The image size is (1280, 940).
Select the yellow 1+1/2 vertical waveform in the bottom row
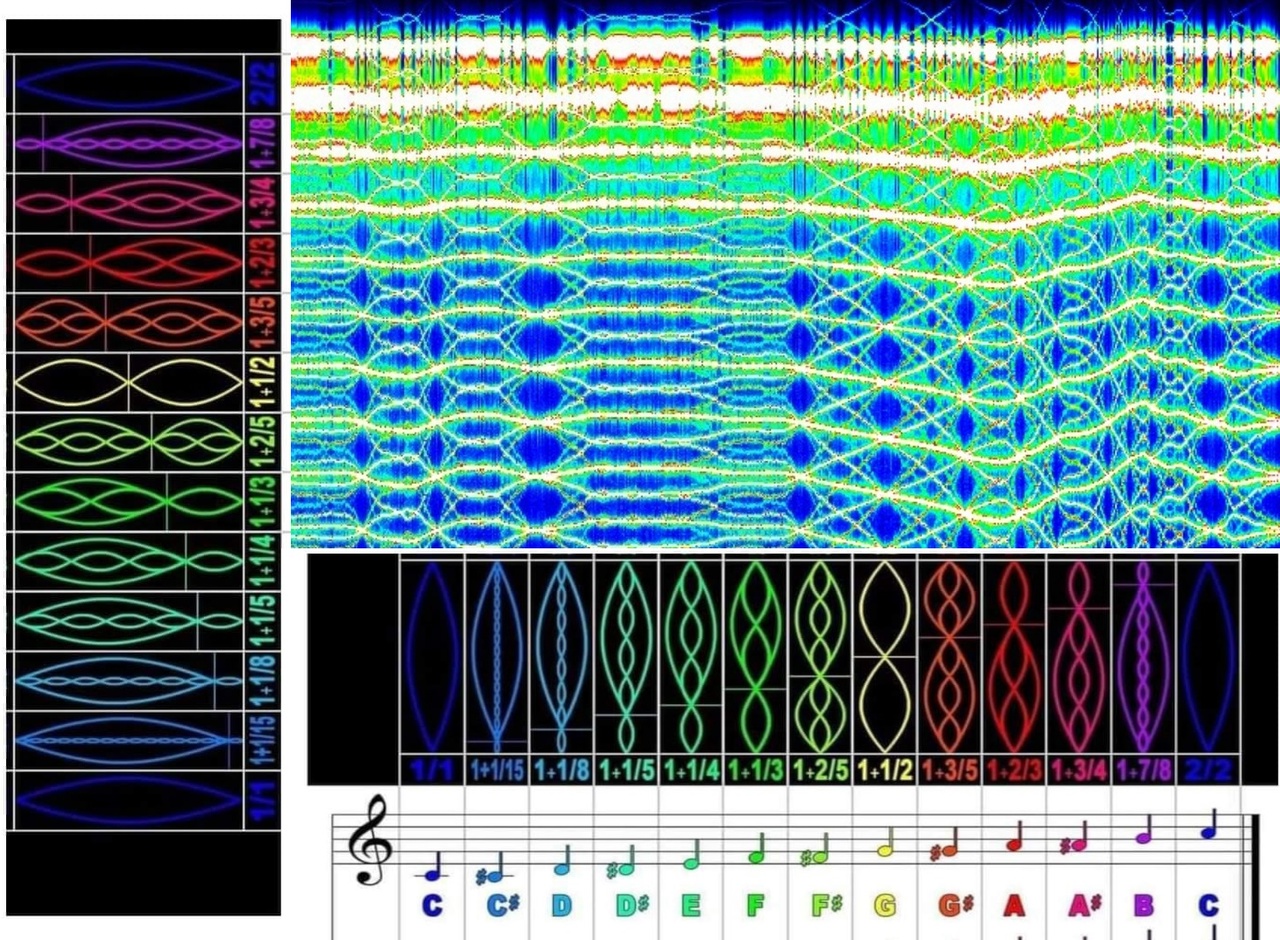pyautogui.click(x=885, y=655)
